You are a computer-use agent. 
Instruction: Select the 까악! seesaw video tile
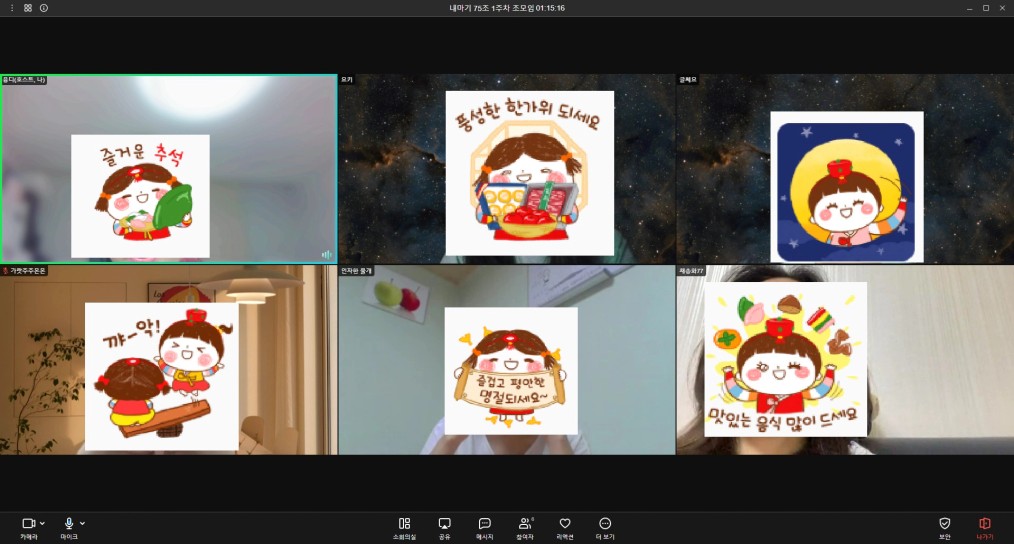point(168,360)
